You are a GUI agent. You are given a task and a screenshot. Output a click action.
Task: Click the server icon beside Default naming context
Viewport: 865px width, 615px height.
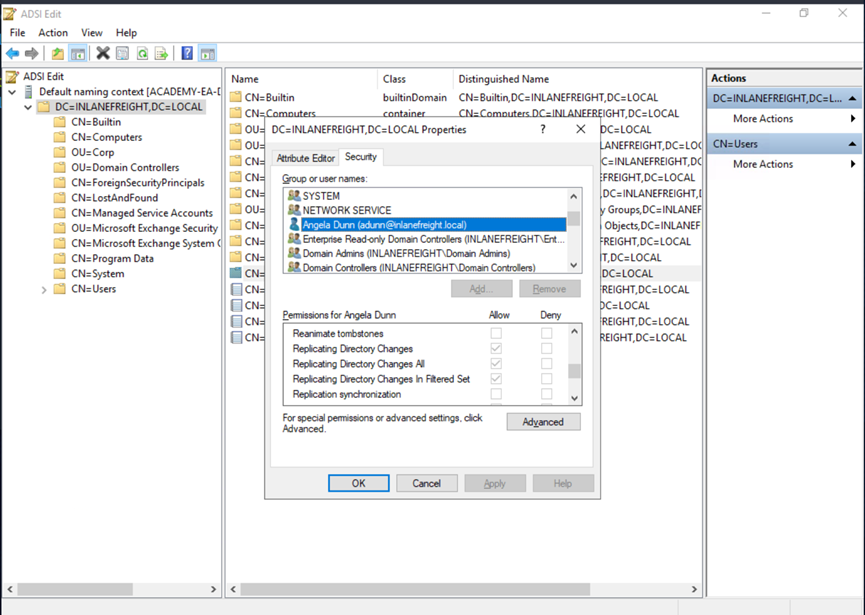[29, 92]
